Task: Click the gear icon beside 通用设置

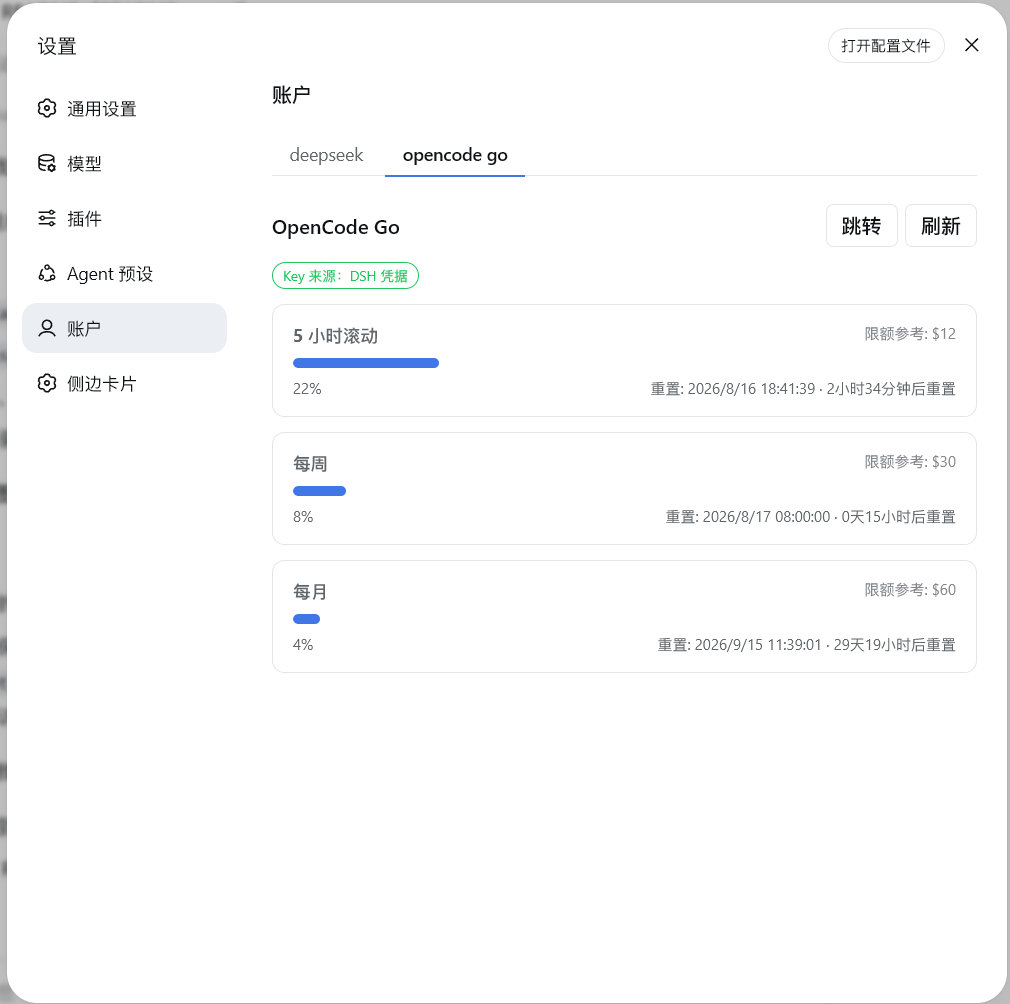Action: tap(47, 108)
